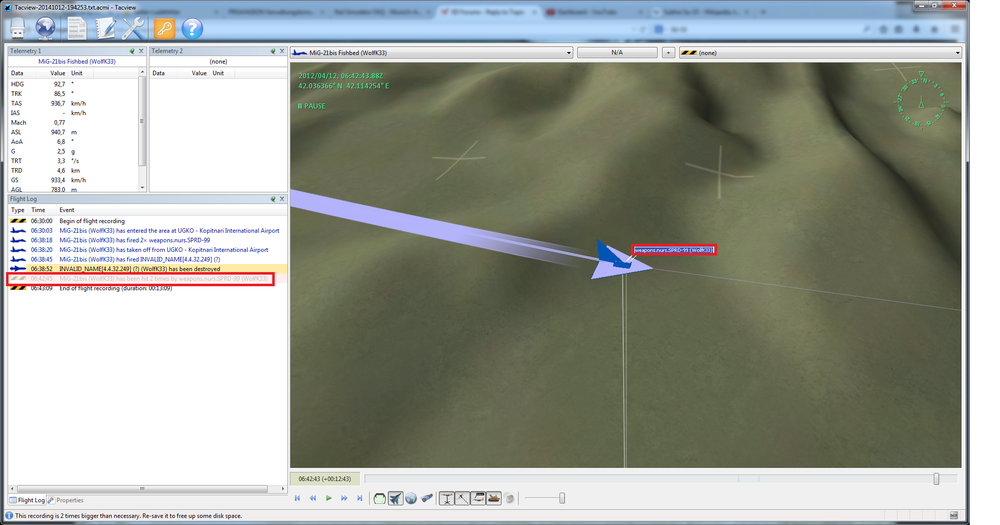Click the Type column header in Flight Log
Screen dimensions: 1000x525
[x=18, y=210]
